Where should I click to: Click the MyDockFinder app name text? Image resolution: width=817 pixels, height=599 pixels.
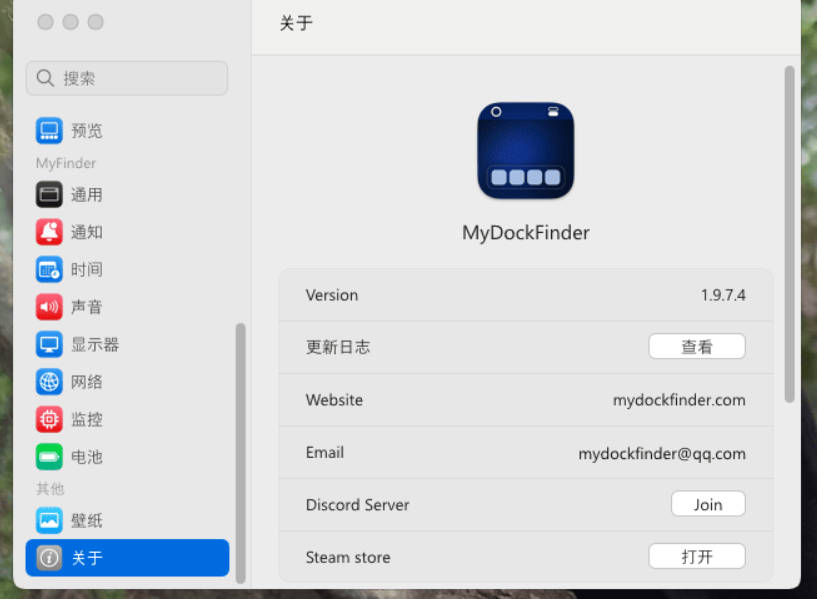pyautogui.click(x=526, y=233)
